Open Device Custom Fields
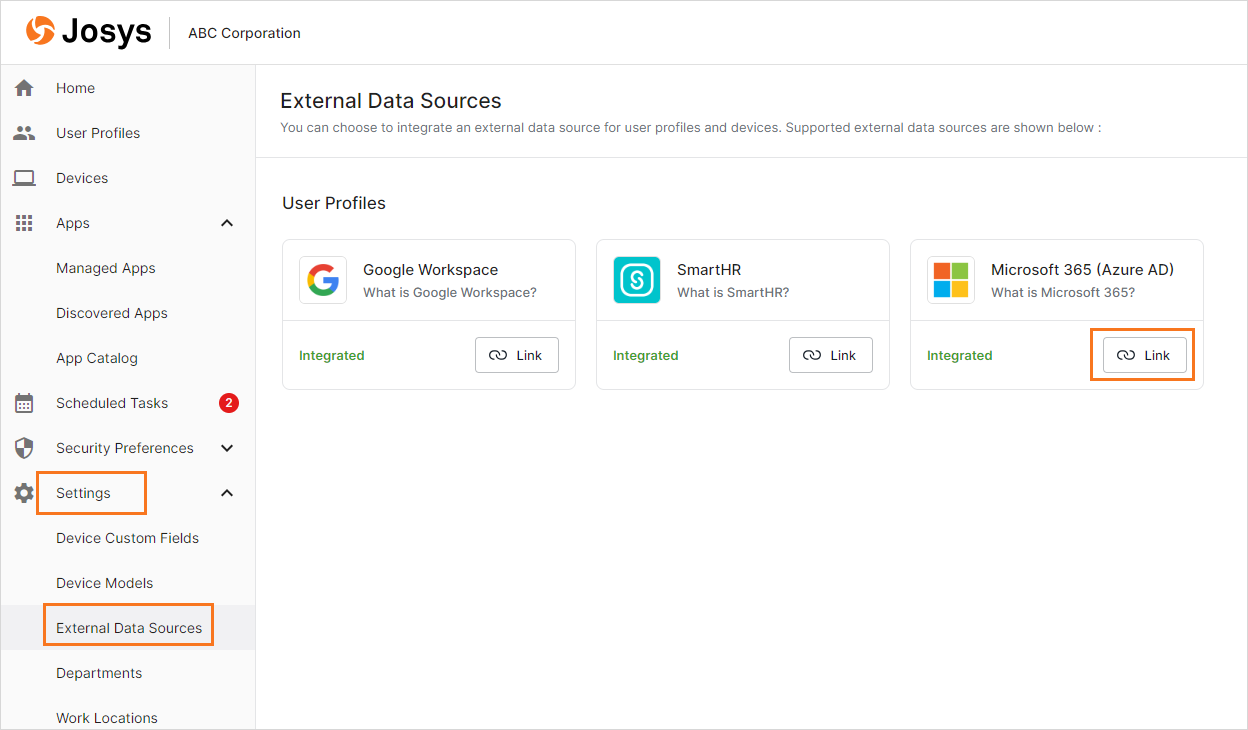 (x=127, y=538)
